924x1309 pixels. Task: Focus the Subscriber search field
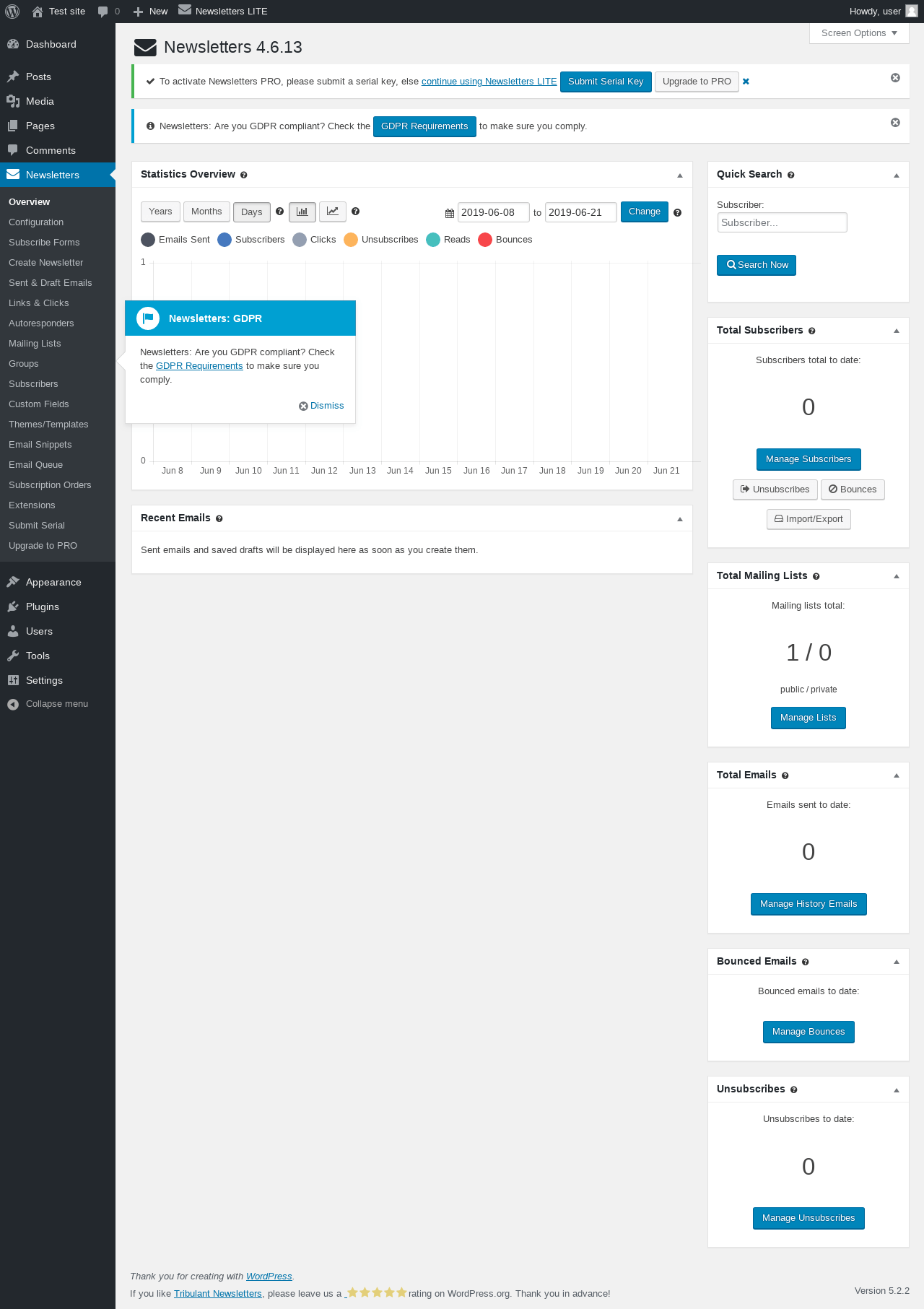782,222
